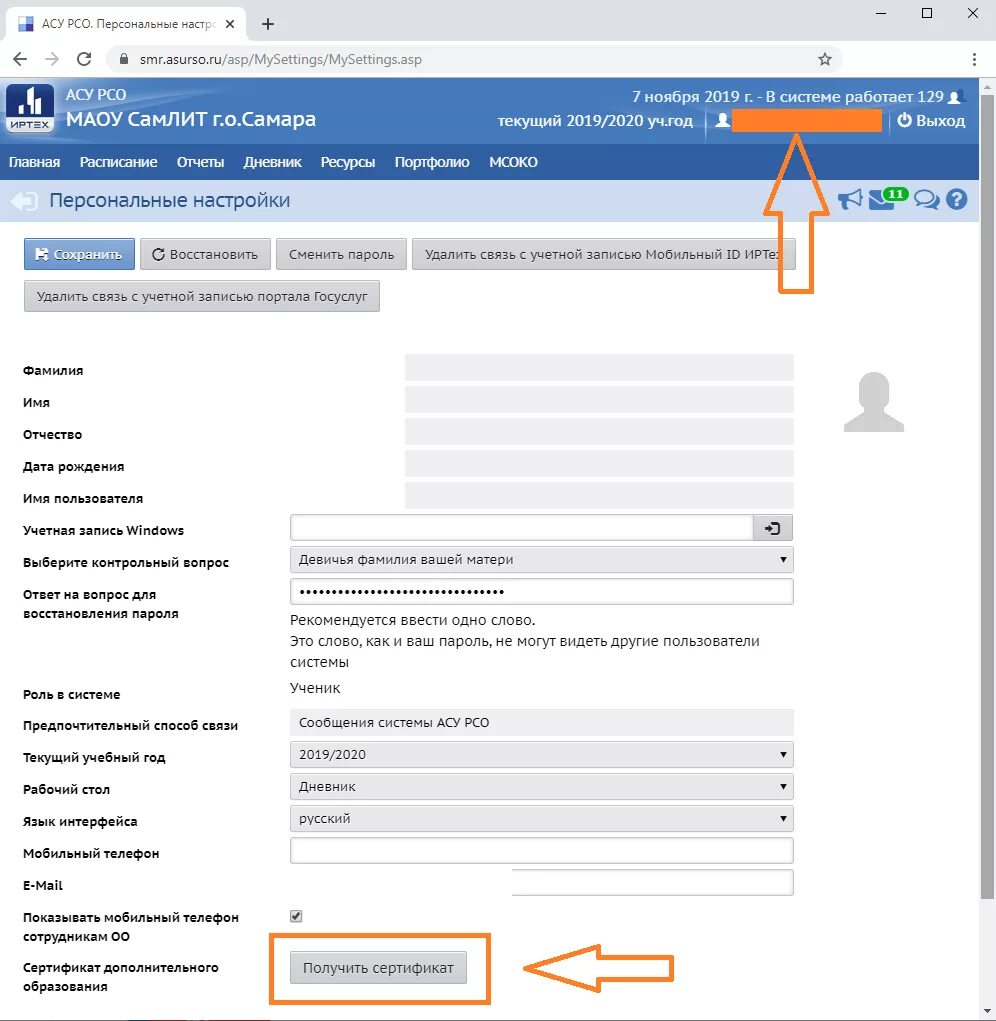This screenshot has height=1021, width=996.
Task: Expand Текущий учебный год dropdown
Action: coord(542,754)
